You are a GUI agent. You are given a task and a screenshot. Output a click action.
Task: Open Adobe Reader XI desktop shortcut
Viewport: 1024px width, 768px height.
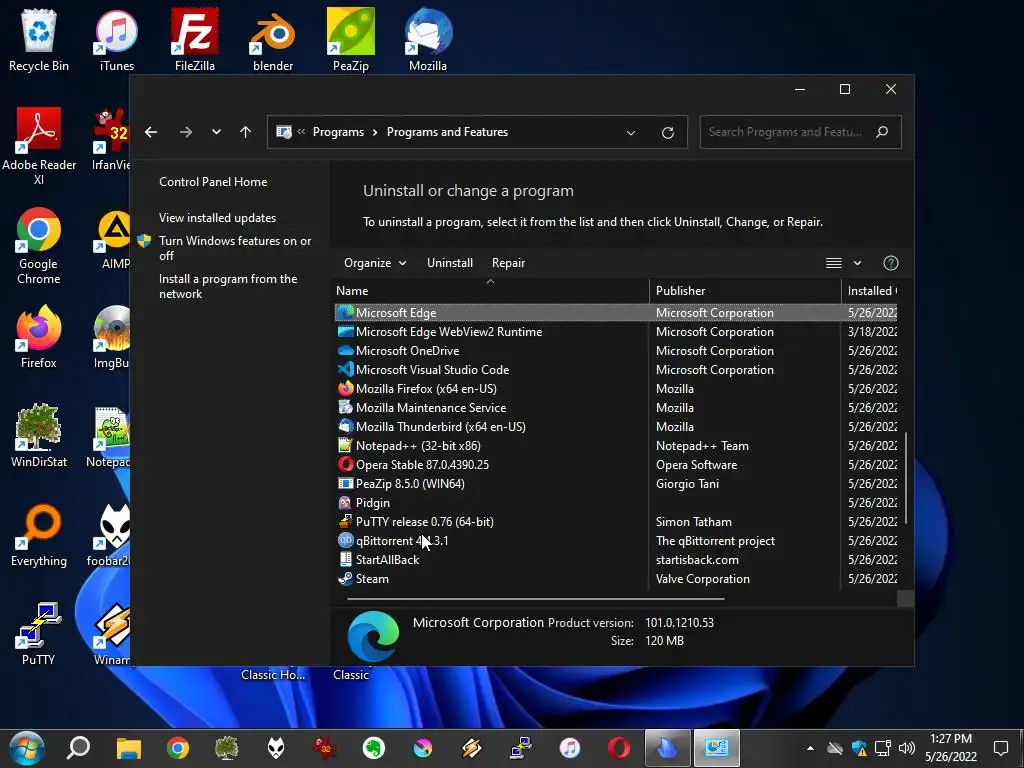pos(39,146)
